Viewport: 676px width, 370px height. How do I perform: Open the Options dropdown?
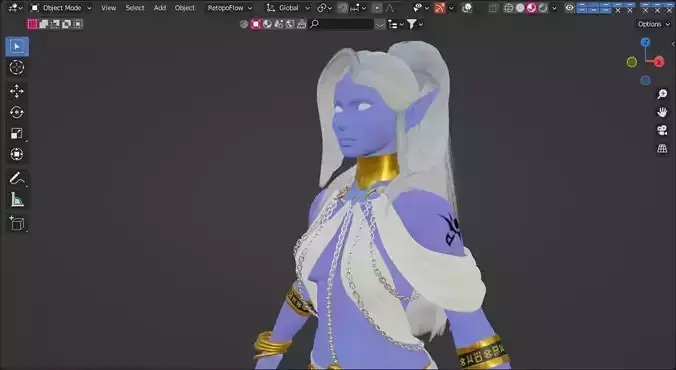click(654, 24)
